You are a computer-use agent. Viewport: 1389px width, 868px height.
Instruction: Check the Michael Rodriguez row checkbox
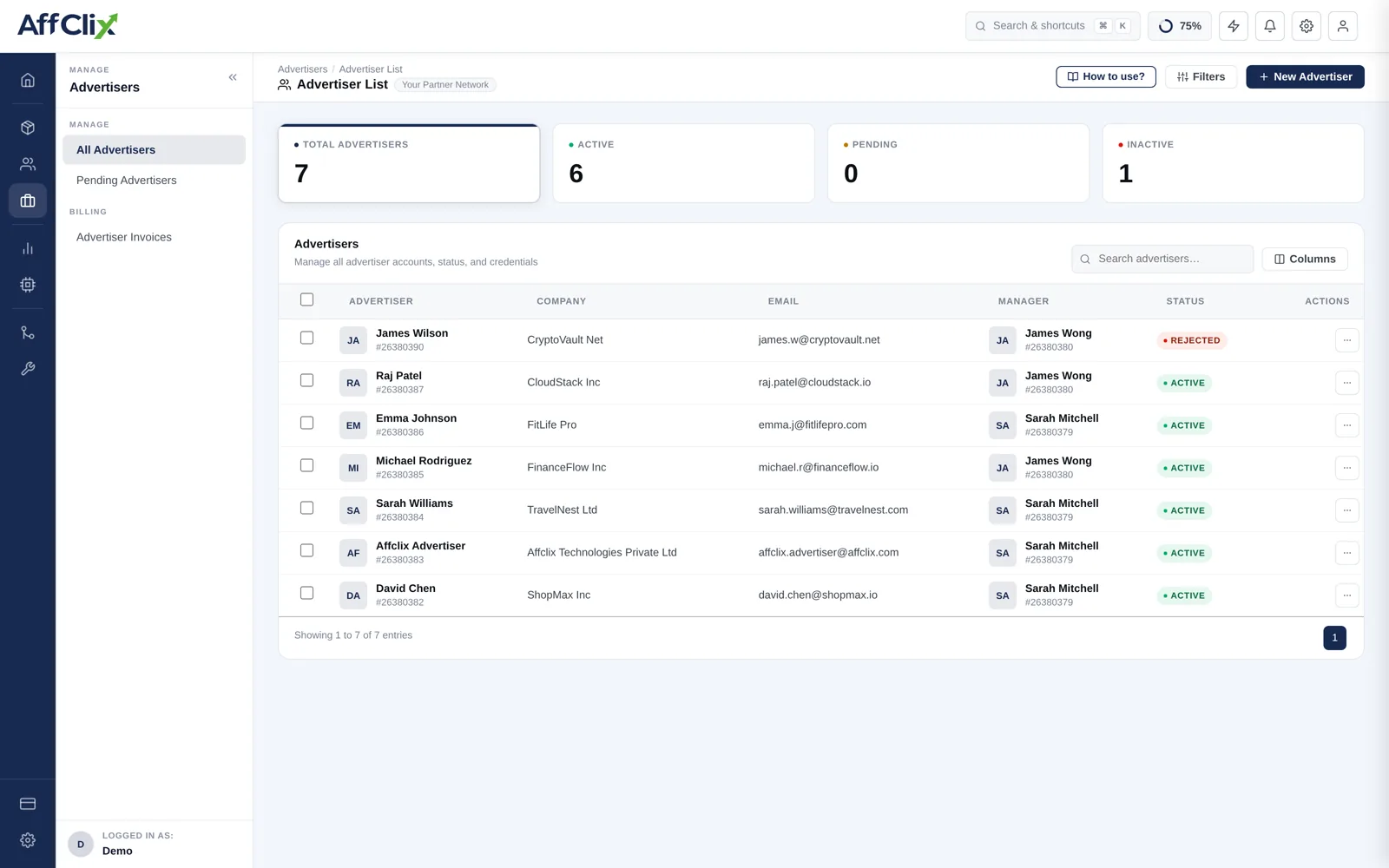pyautogui.click(x=306, y=465)
